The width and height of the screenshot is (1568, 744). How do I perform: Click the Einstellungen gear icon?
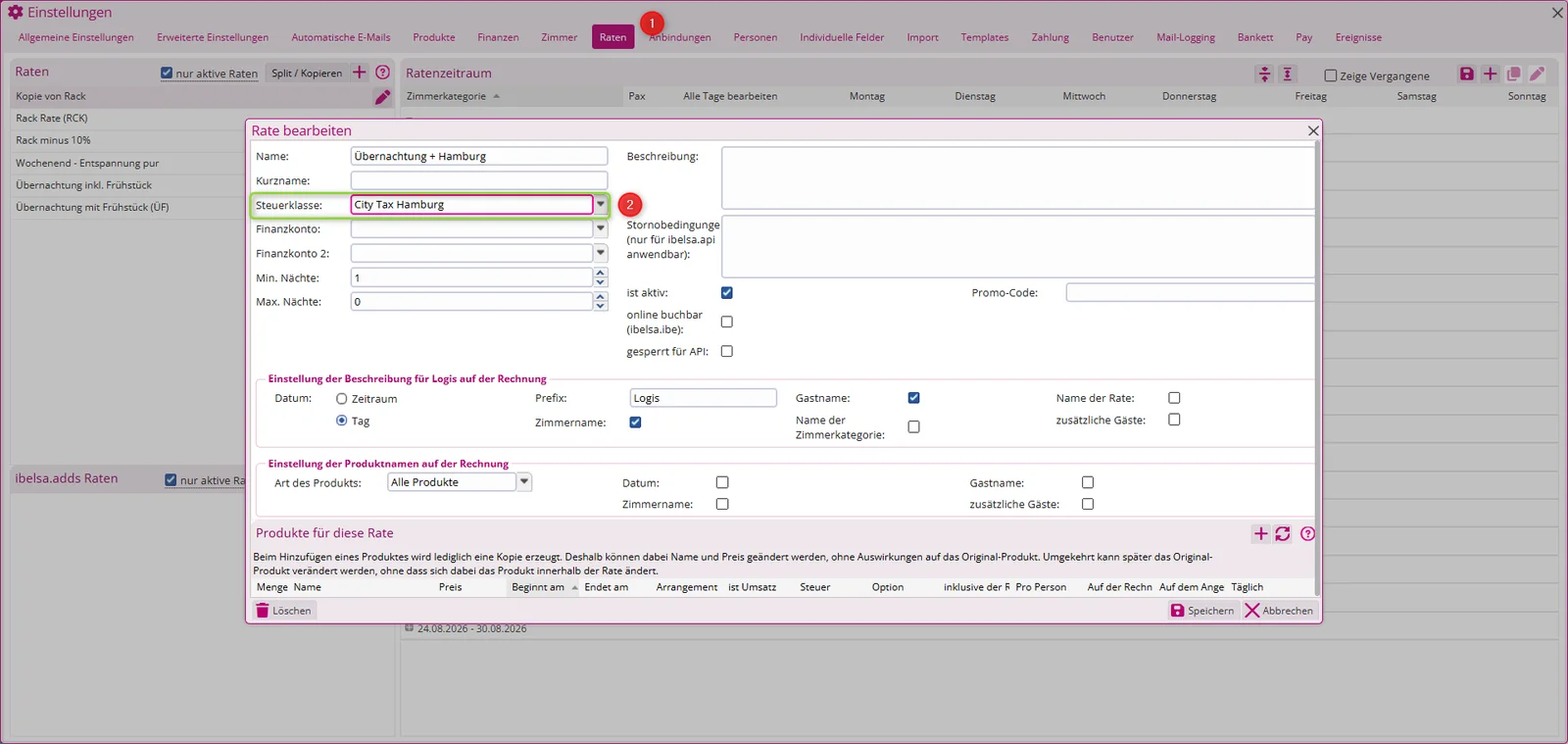[x=15, y=13]
